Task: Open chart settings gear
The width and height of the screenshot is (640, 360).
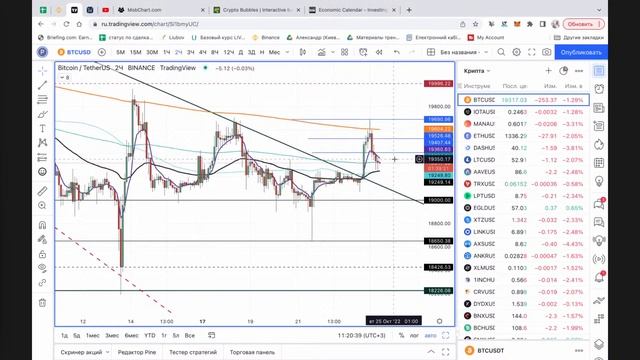Action: click(516, 52)
